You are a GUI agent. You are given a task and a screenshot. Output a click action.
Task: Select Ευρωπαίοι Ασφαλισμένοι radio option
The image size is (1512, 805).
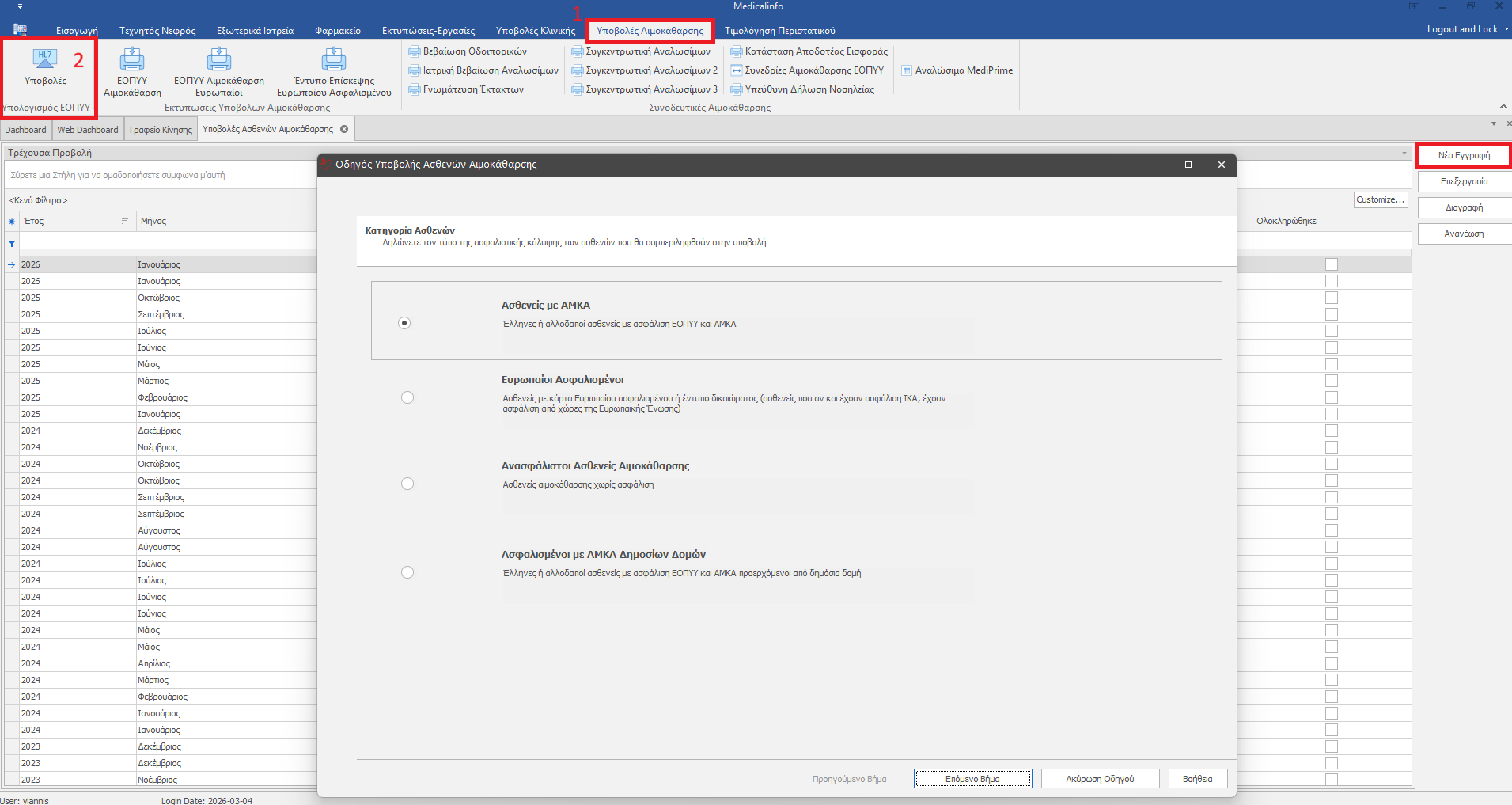coord(407,397)
